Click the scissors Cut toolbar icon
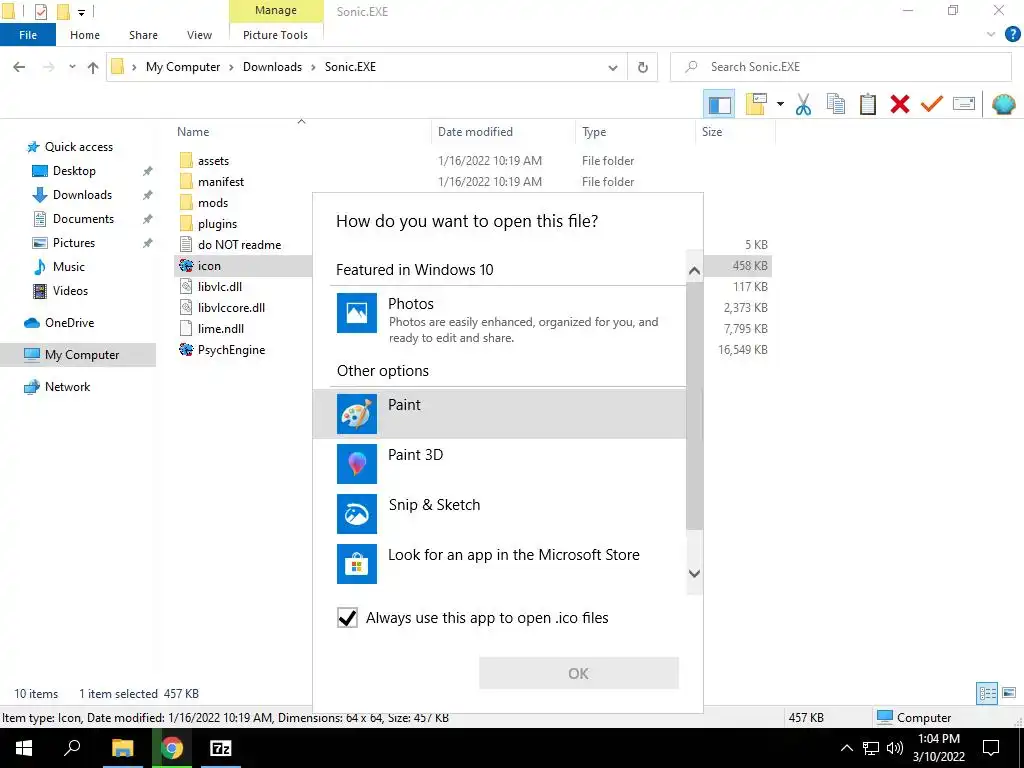The height and width of the screenshot is (768, 1024). coord(803,104)
